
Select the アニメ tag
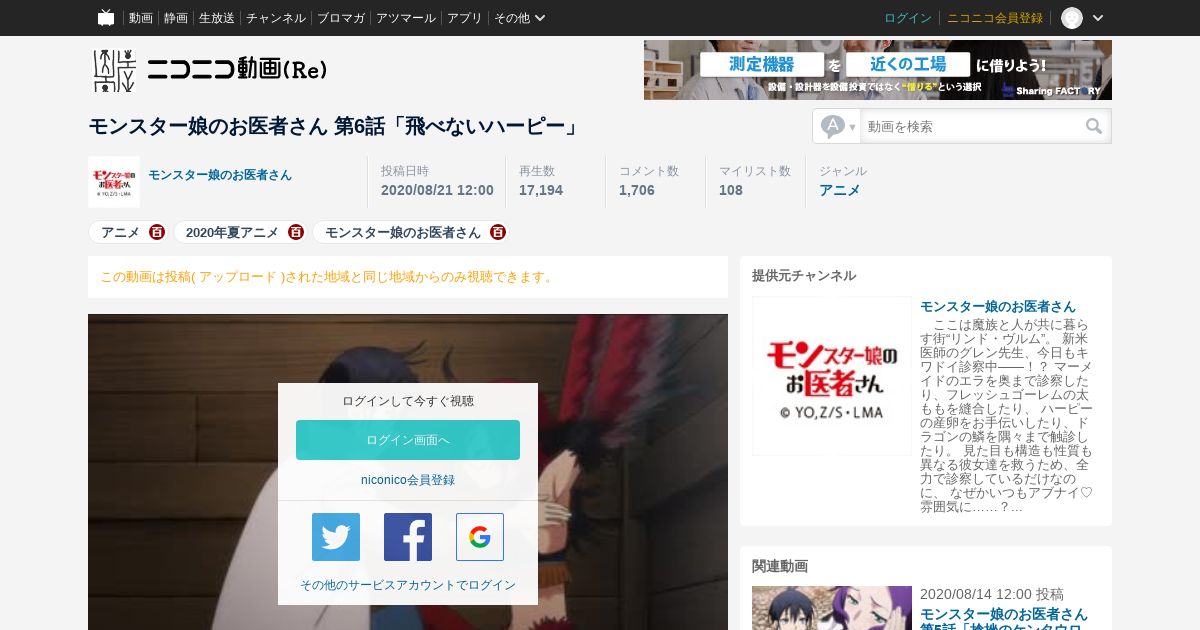pyautogui.click(x=121, y=232)
